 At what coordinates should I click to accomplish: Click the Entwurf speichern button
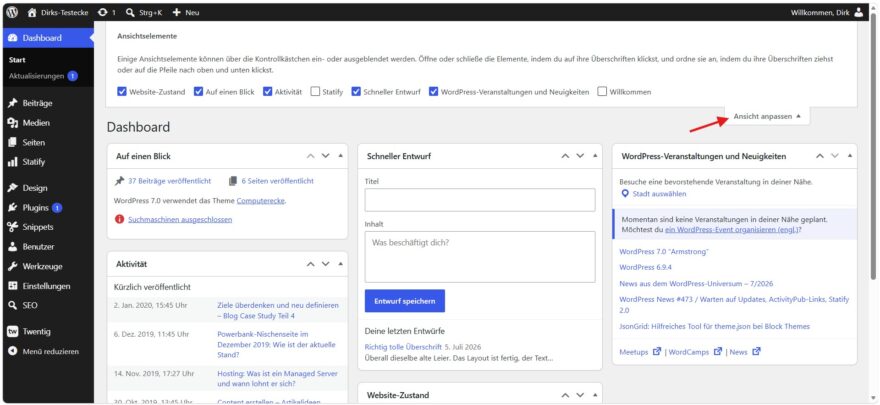405,301
